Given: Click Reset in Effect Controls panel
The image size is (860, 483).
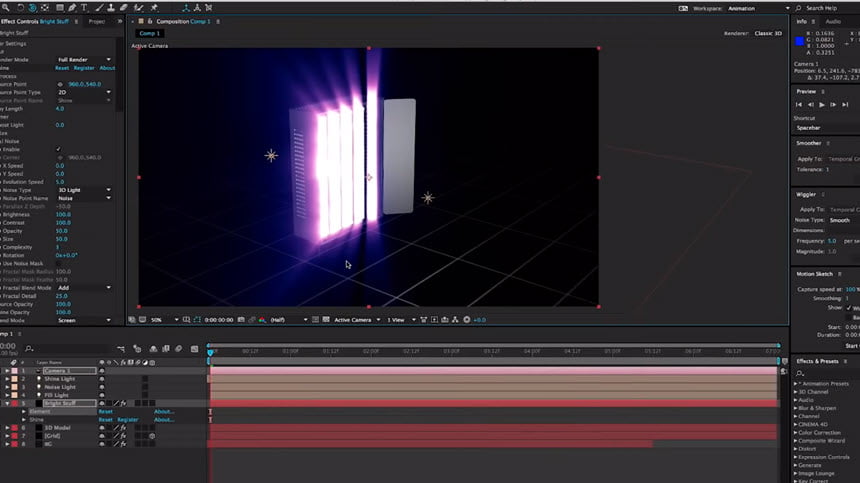Looking at the screenshot, I should (61, 68).
